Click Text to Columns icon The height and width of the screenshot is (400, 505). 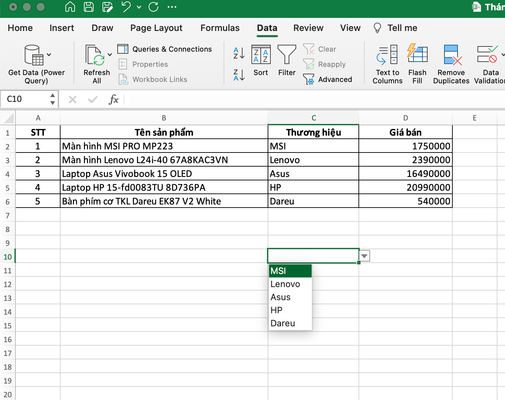coord(387,54)
